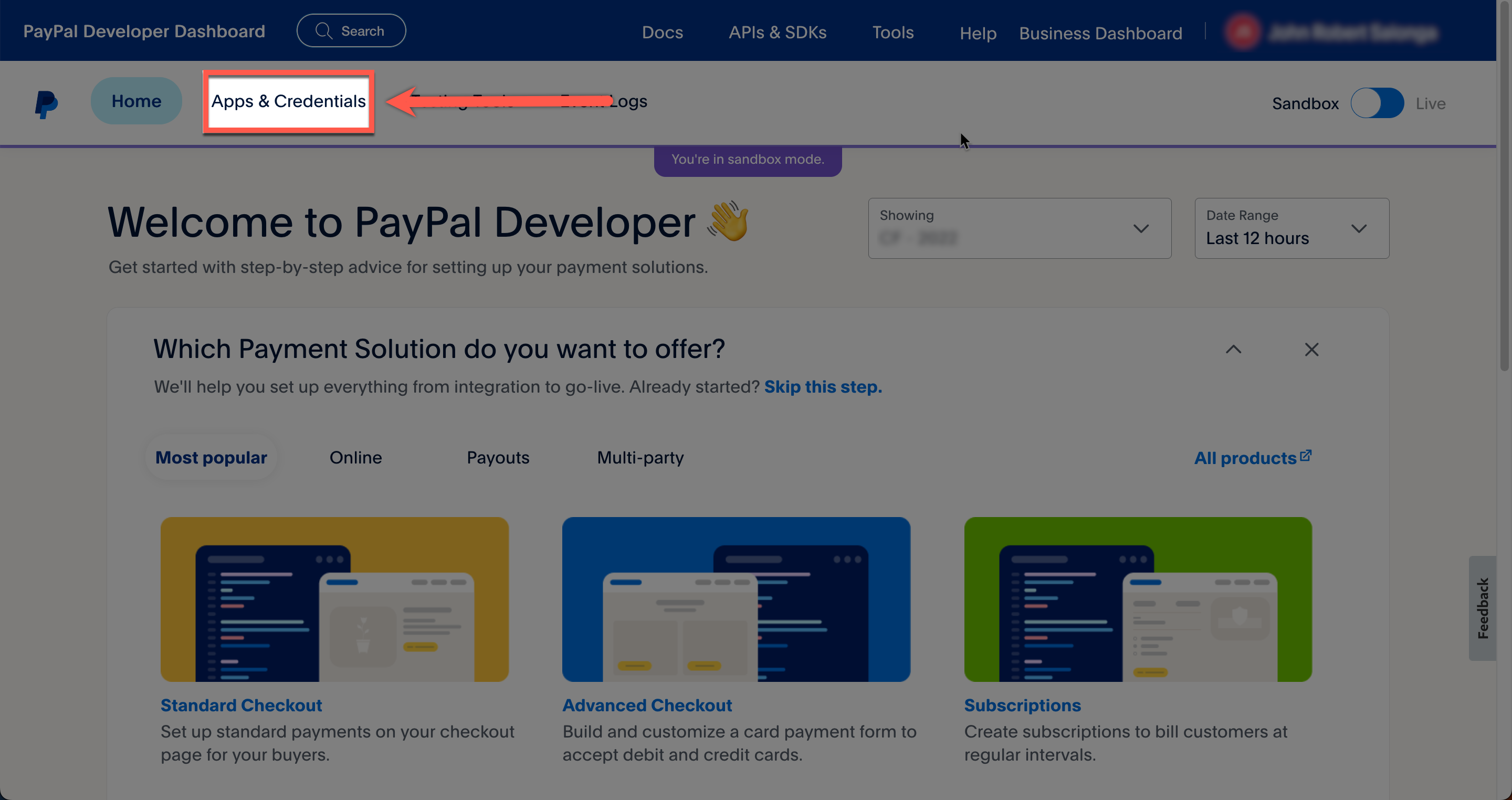Open the Subscriptions link
This screenshot has height=800, width=1512.
coord(1022,705)
